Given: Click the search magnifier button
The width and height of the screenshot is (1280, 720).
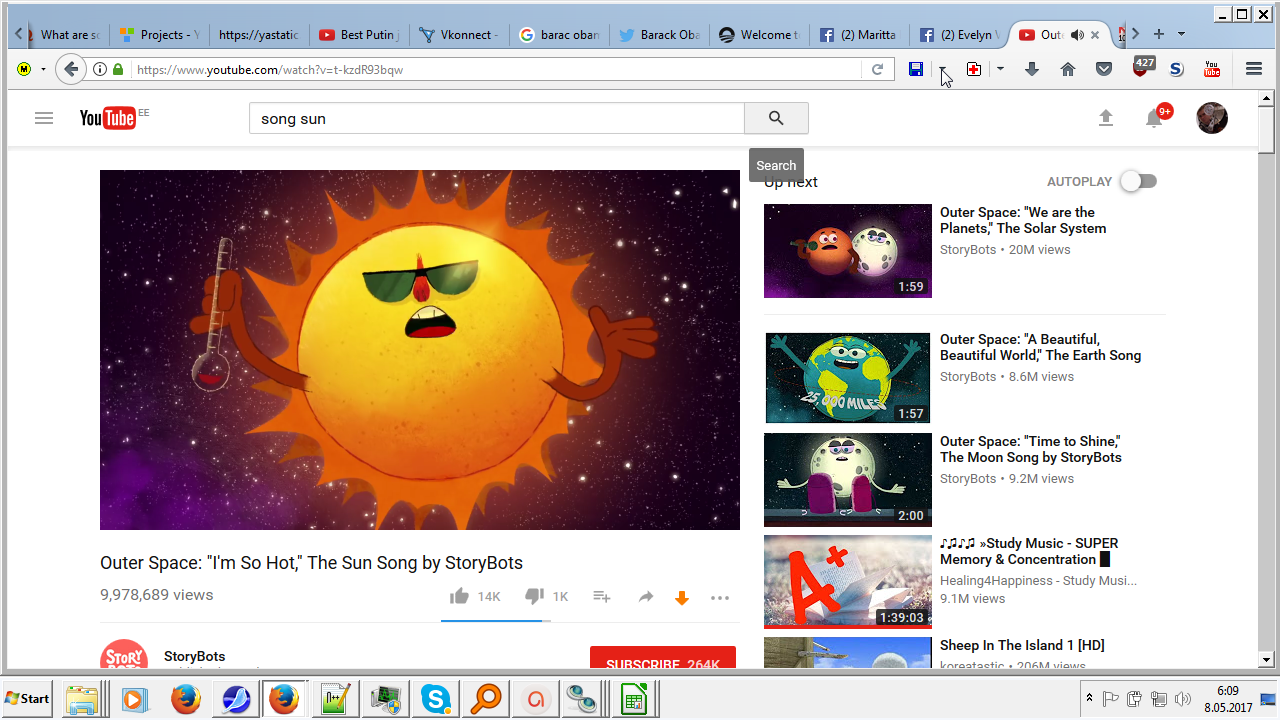Looking at the screenshot, I should click(776, 118).
